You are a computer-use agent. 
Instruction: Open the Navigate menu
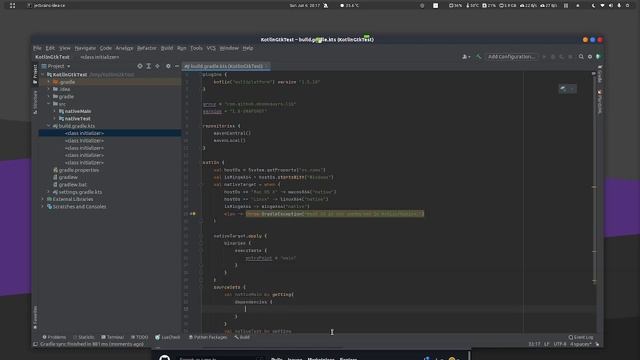tap(85, 48)
